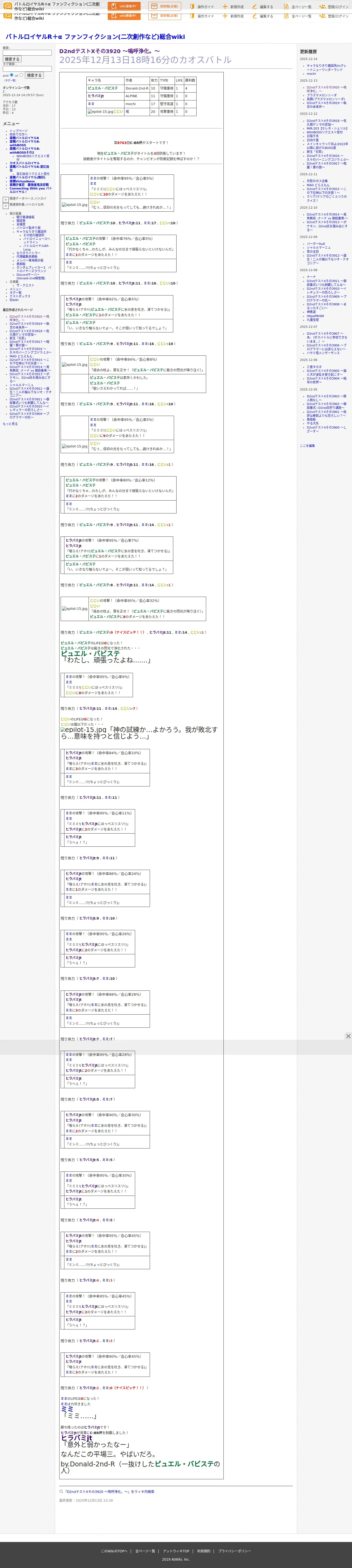This screenshot has width=352, height=1568.
Task: Click the 全ページ一覧 icon in the top header row
Action: tap(286, 7)
